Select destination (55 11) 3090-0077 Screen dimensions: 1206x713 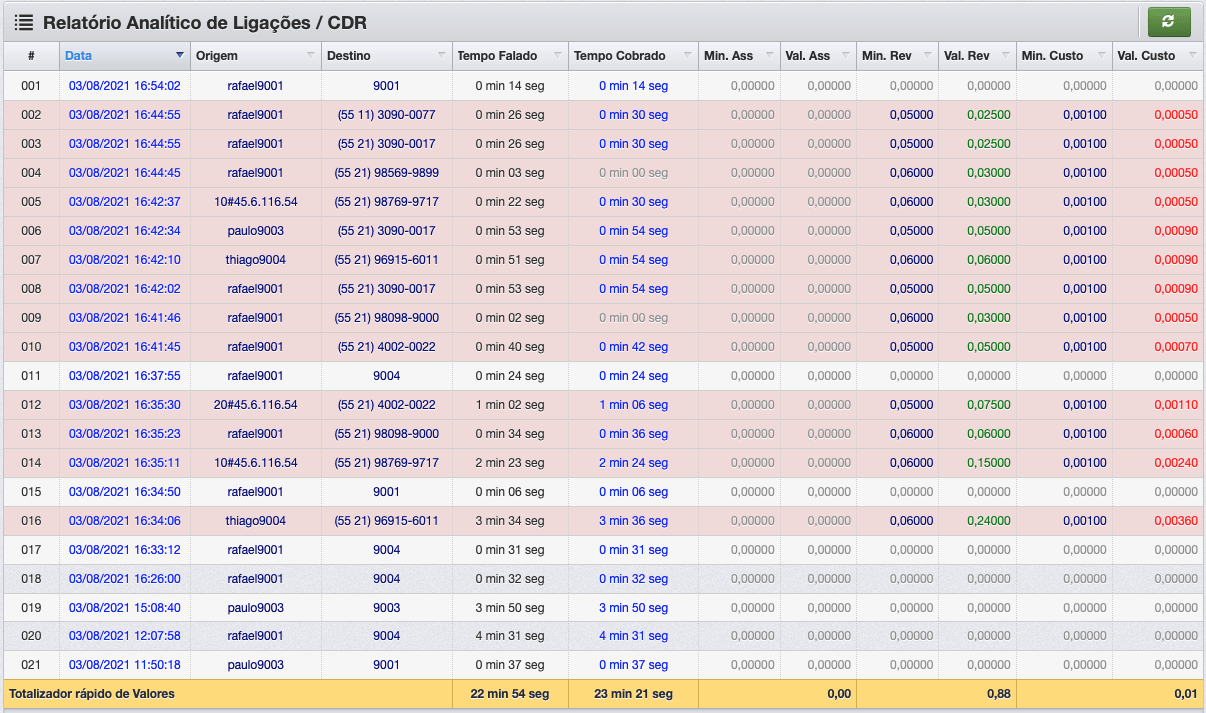click(x=386, y=115)
